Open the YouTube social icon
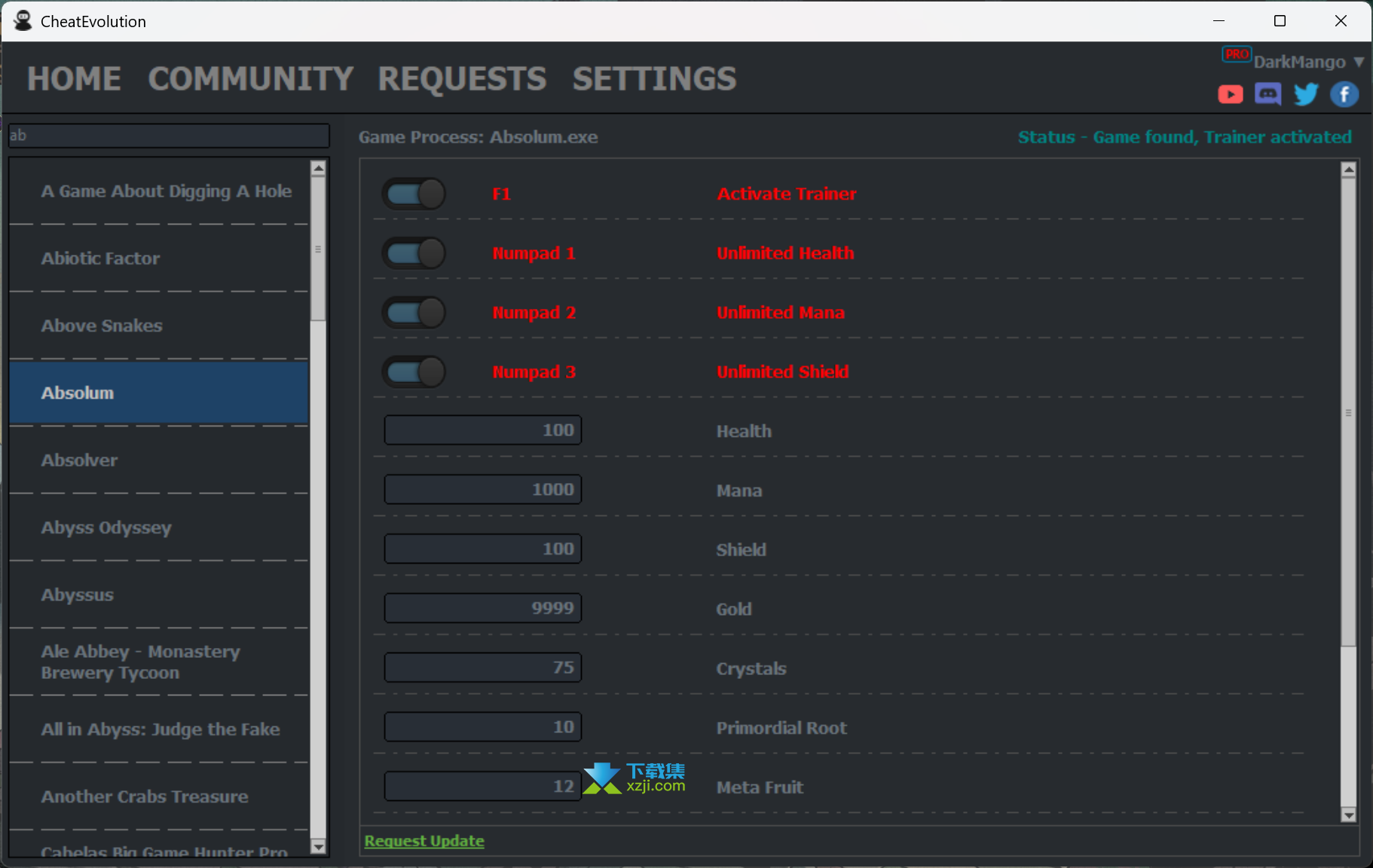Image resolution: width=1373 pixels, height=868 pixels. pos(1230,94)
